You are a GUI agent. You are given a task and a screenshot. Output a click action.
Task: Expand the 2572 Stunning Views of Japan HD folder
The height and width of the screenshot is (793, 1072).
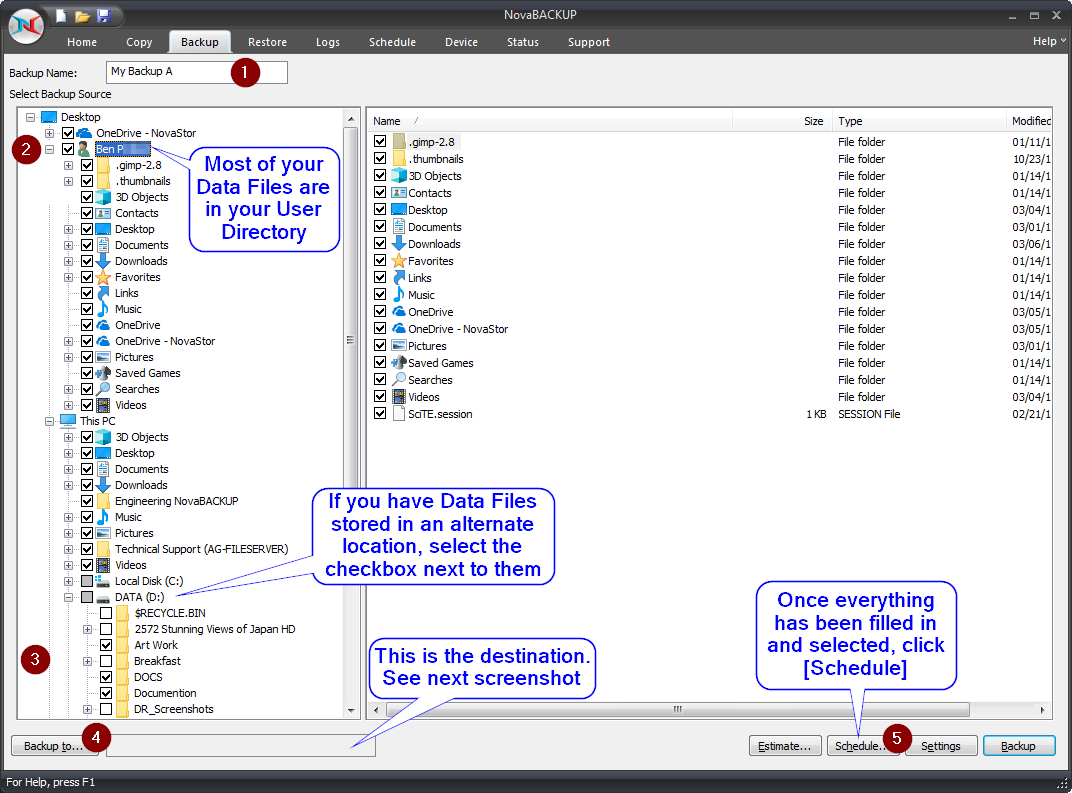(x=88, y=629)
